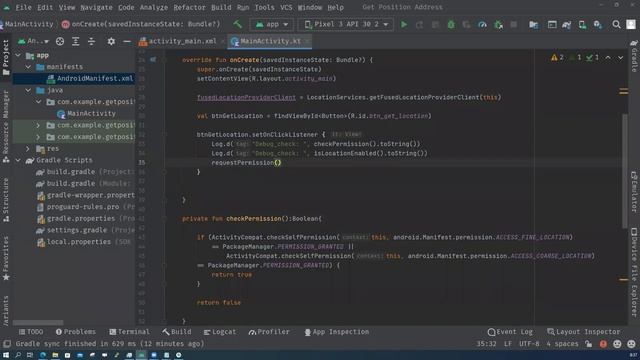Viewport: 640px width, 360px height.
Task: Click the Windows Start button
Action: click(x=6, y=355)
